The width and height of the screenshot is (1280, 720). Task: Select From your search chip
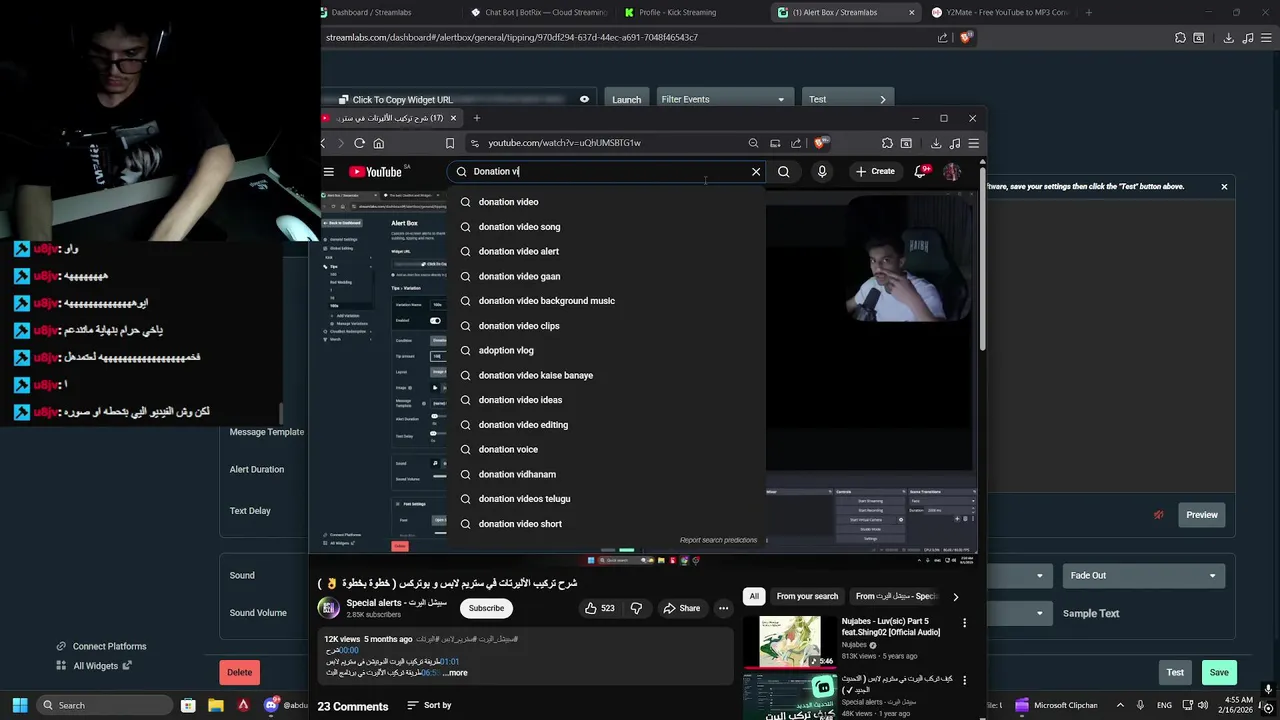[807, 596]
